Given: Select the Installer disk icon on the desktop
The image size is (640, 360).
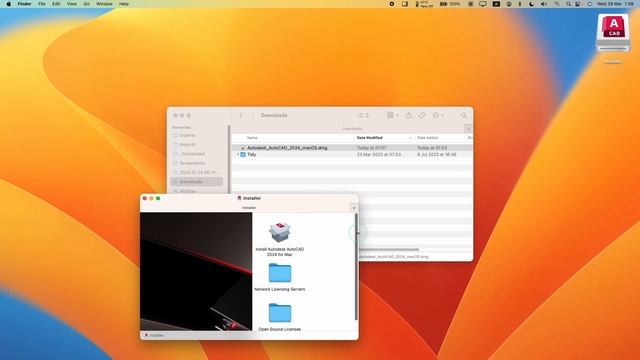Looking at the screenshot, I should 613,34.
